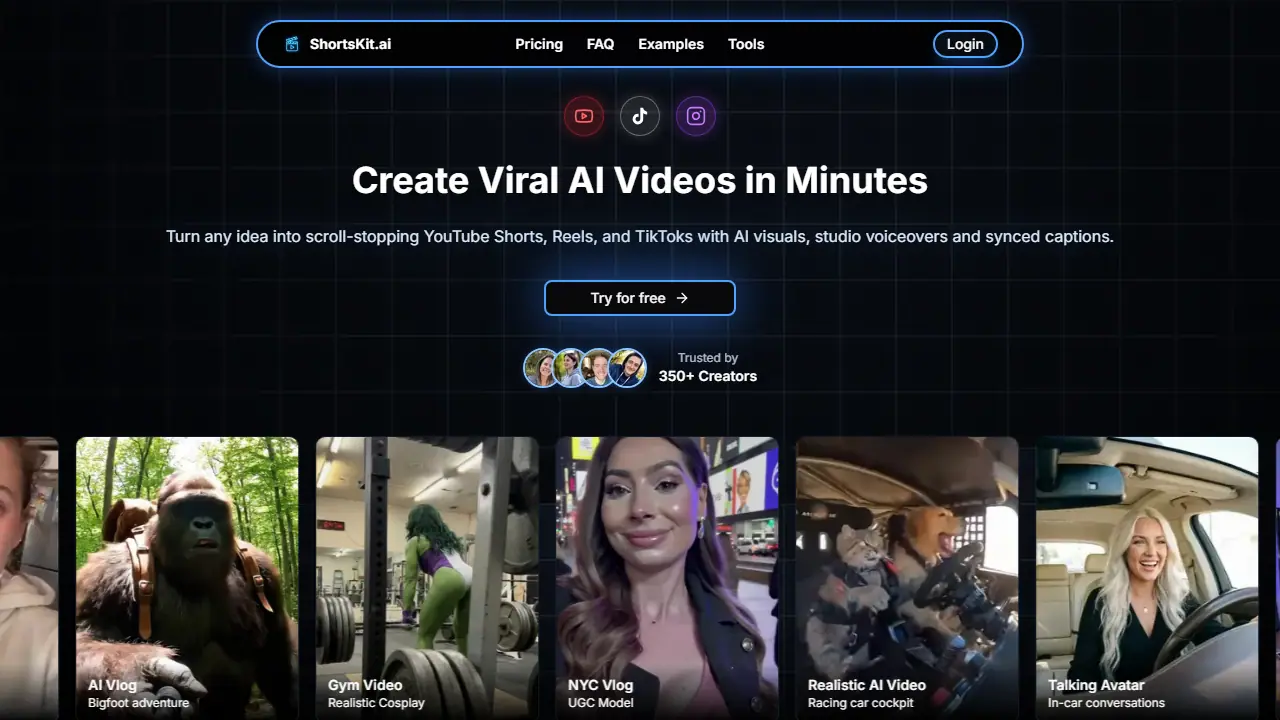Open the AI Vlog Bigfoot adventure video
This screenshot has height=720, width=1280.
(x=187, y=578)
